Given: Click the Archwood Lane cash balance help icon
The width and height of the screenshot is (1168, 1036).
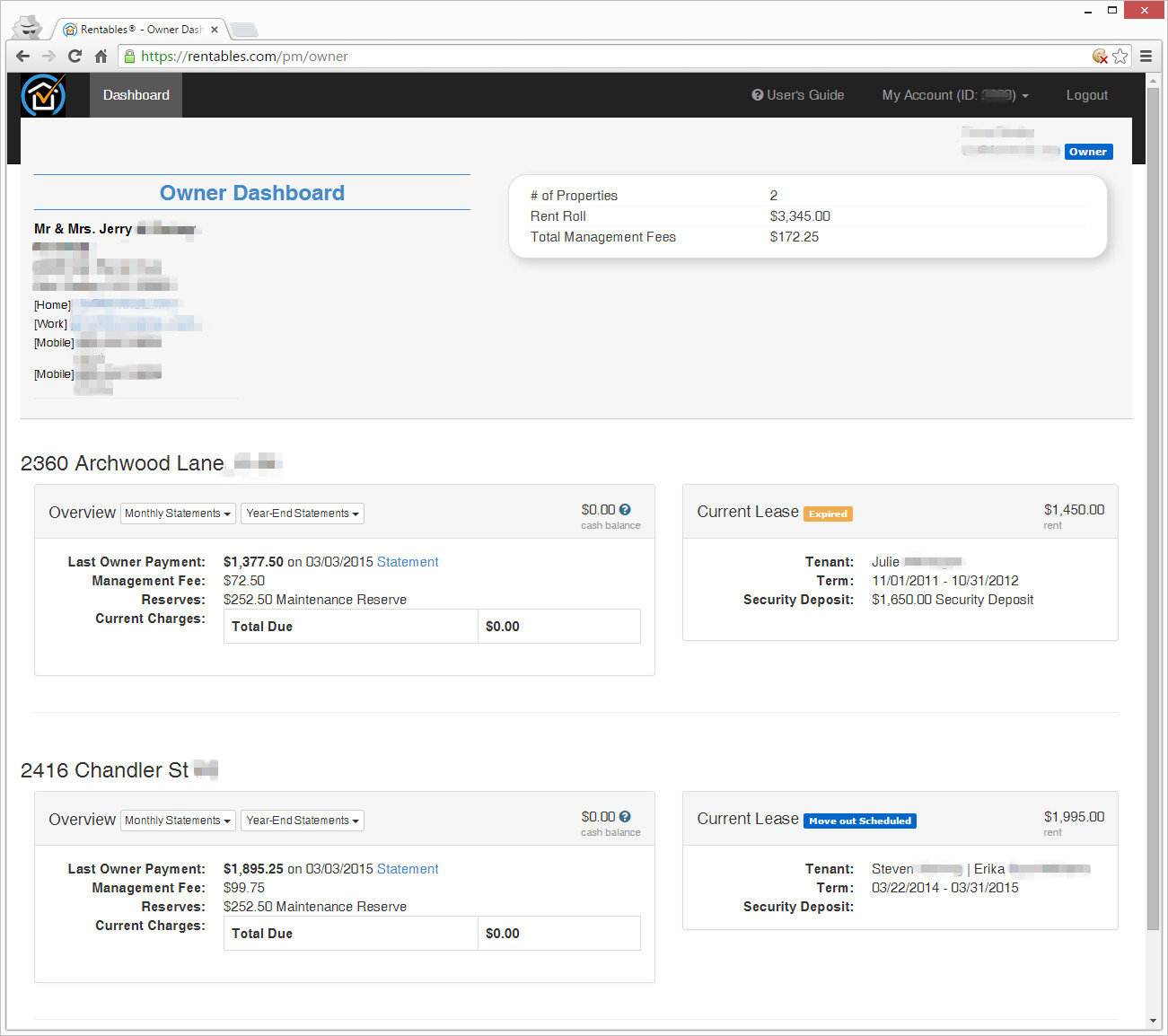Looking at the screenshot, I should point(625,510).
